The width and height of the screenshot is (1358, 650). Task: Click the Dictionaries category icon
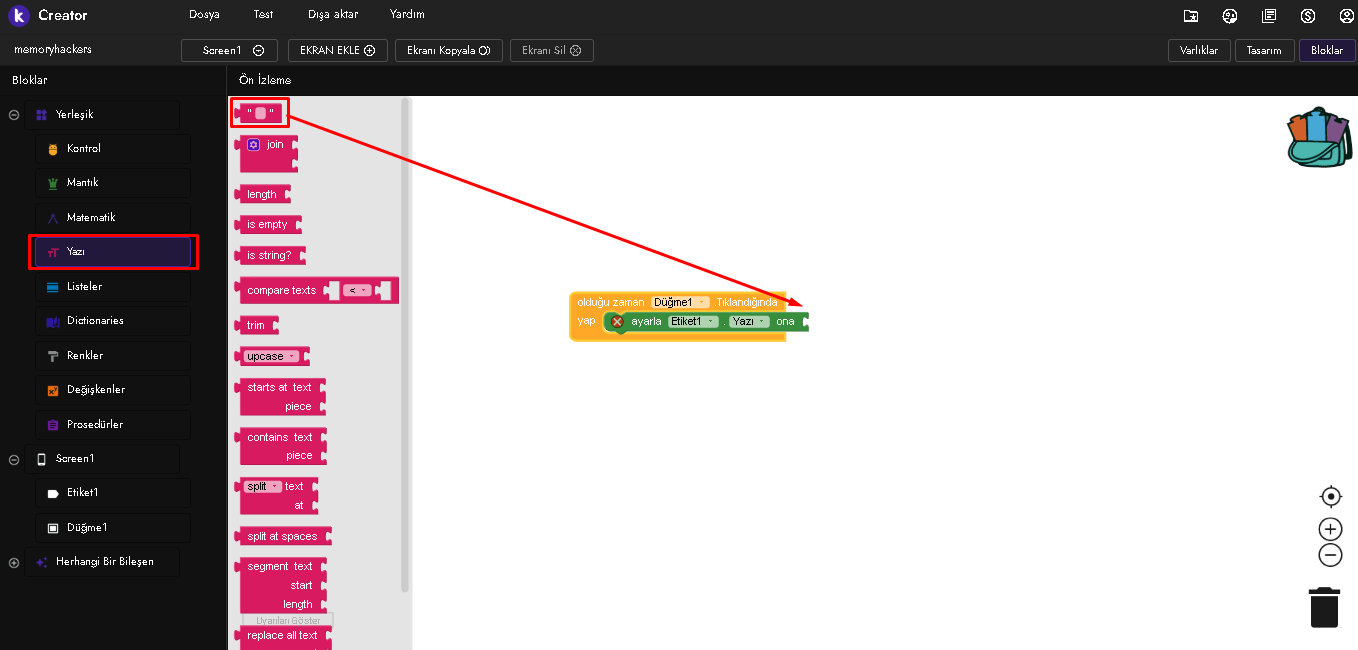click(53, 321)
